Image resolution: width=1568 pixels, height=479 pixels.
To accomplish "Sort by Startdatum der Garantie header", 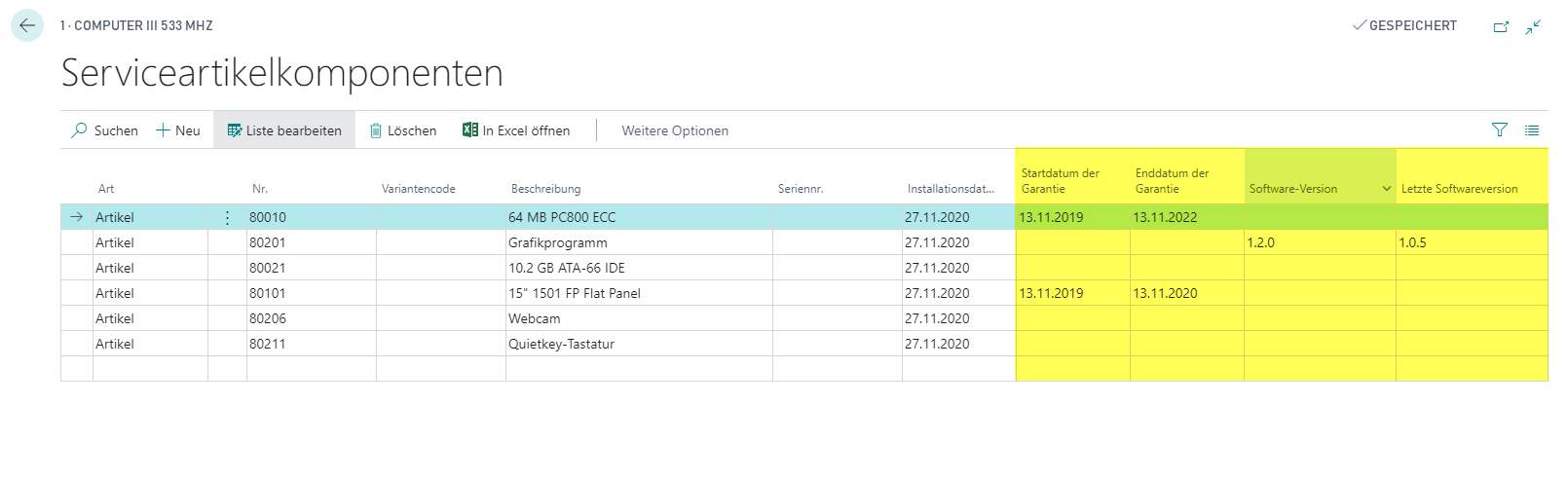I will pos(1061,181).
